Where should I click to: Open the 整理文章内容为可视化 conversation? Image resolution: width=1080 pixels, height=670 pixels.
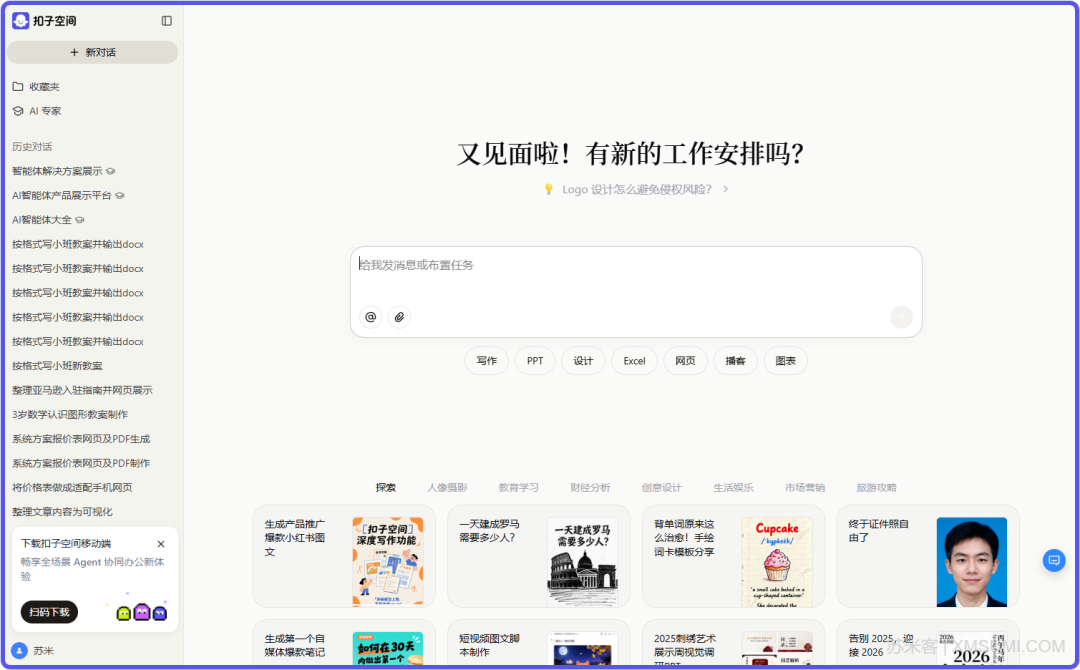point(62,512)
